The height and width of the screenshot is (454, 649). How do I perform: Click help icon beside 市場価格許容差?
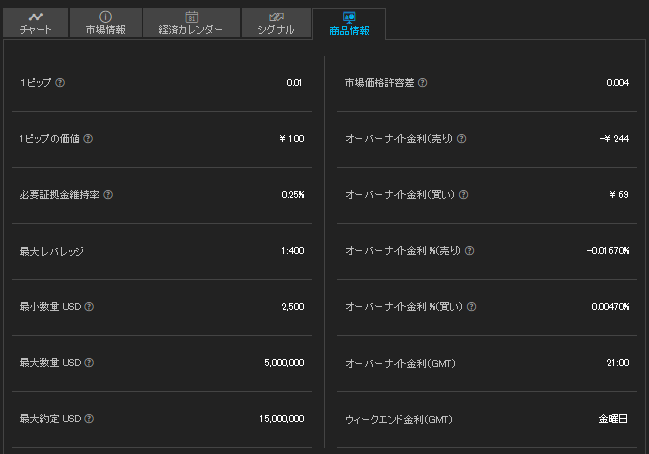click(x=423, y=83)
